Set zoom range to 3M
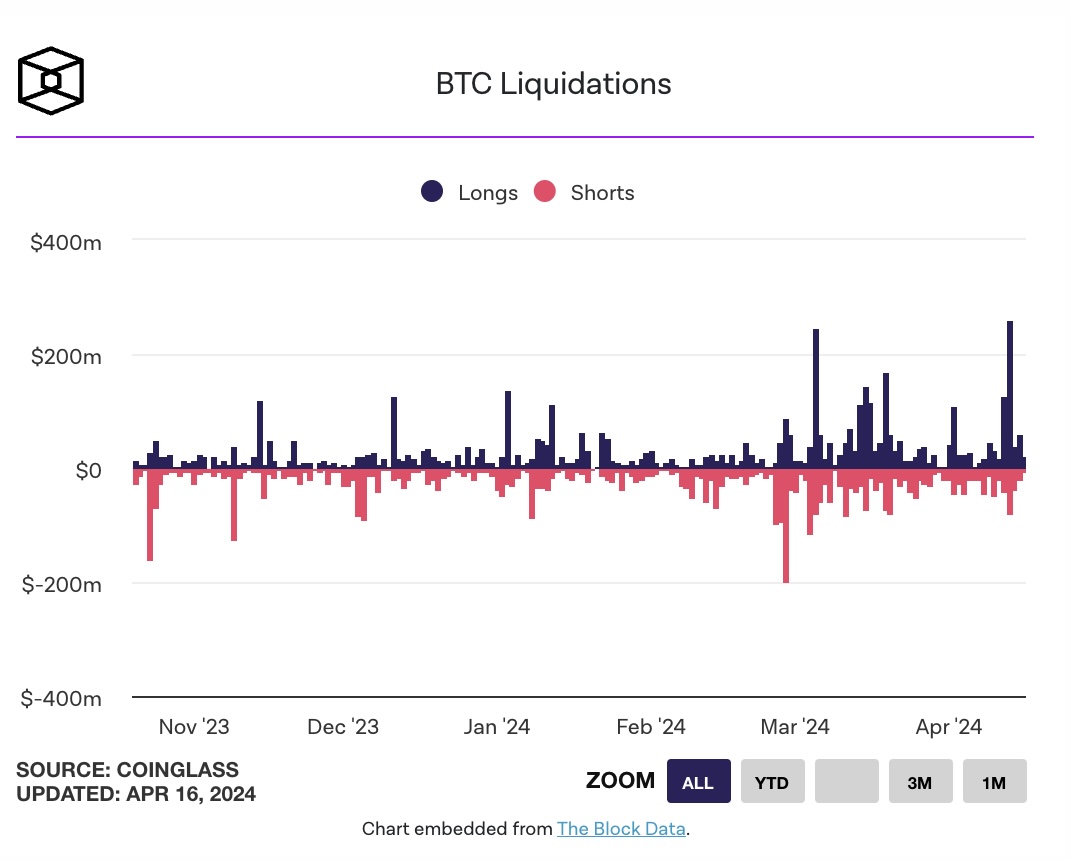 920,782
